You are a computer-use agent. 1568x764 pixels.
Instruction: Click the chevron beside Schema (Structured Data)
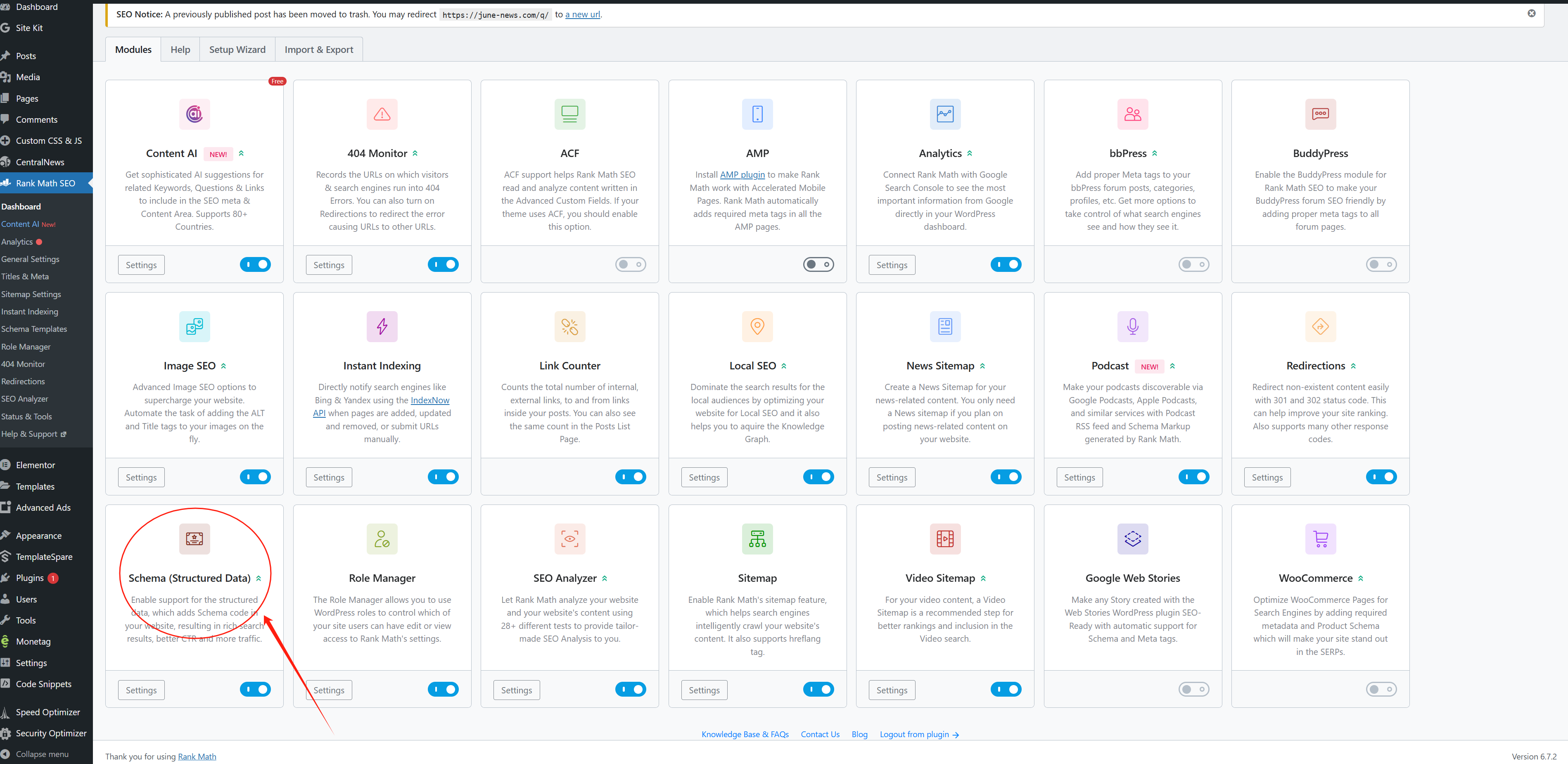[x=259, y=578]
